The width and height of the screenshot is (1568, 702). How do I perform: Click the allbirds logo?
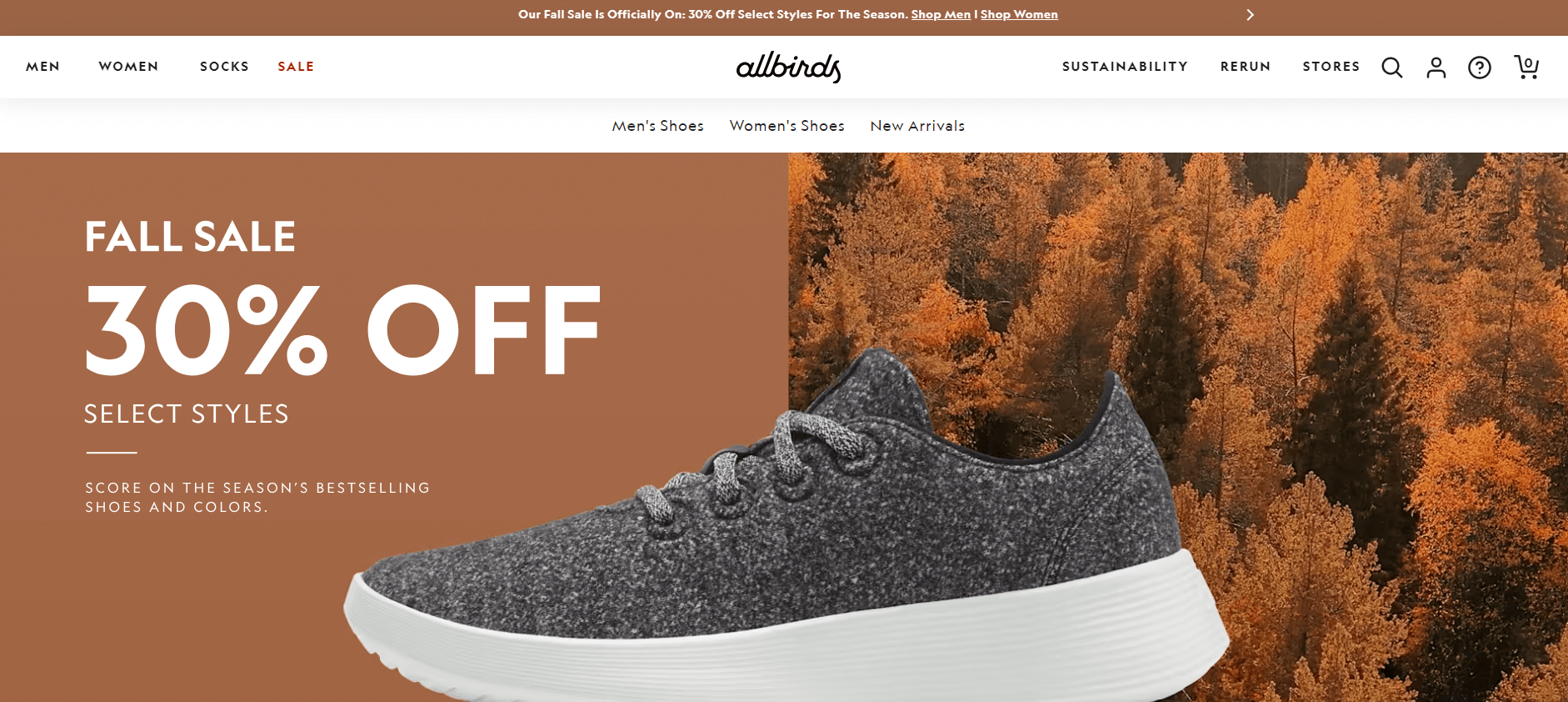[x=788, y=67]
